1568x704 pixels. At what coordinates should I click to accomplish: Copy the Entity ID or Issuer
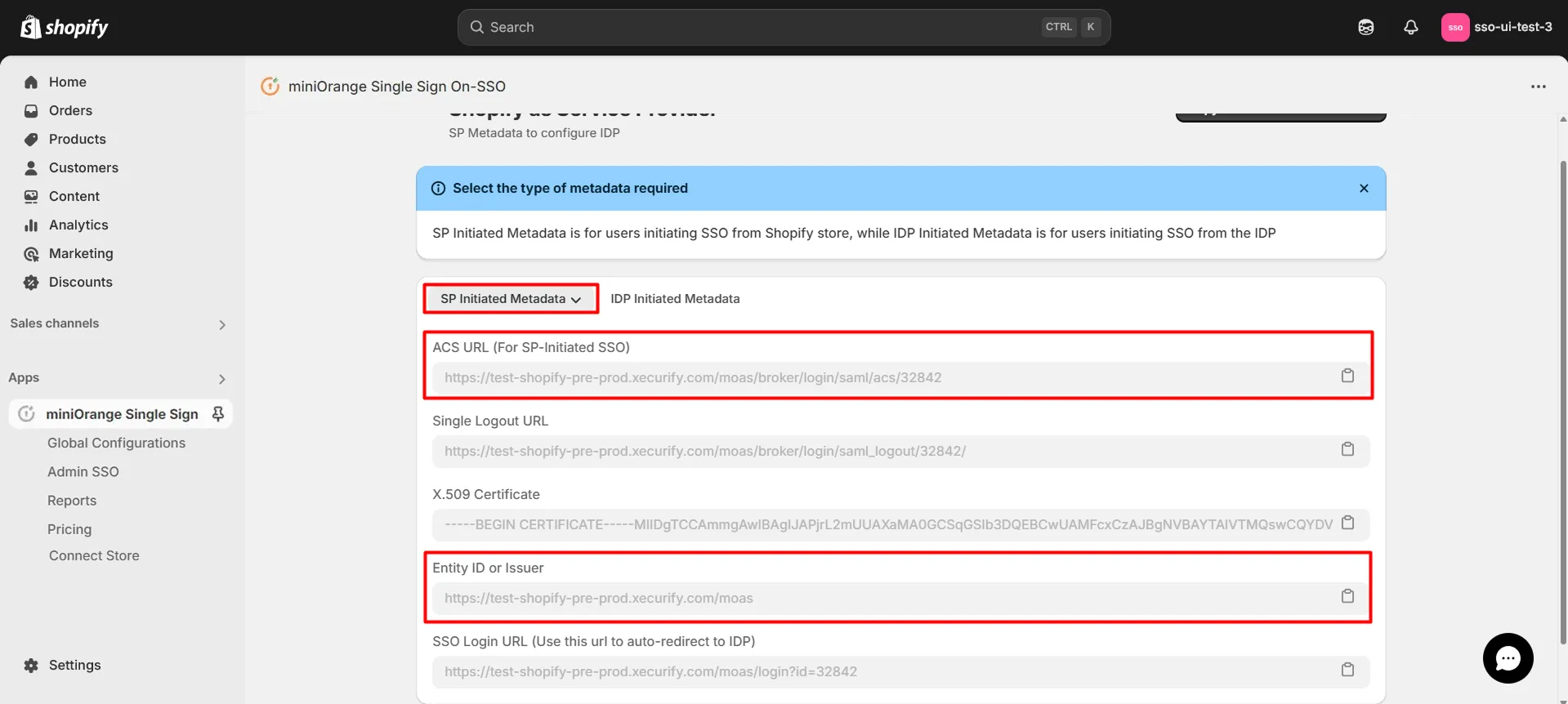pos(1347,596)
